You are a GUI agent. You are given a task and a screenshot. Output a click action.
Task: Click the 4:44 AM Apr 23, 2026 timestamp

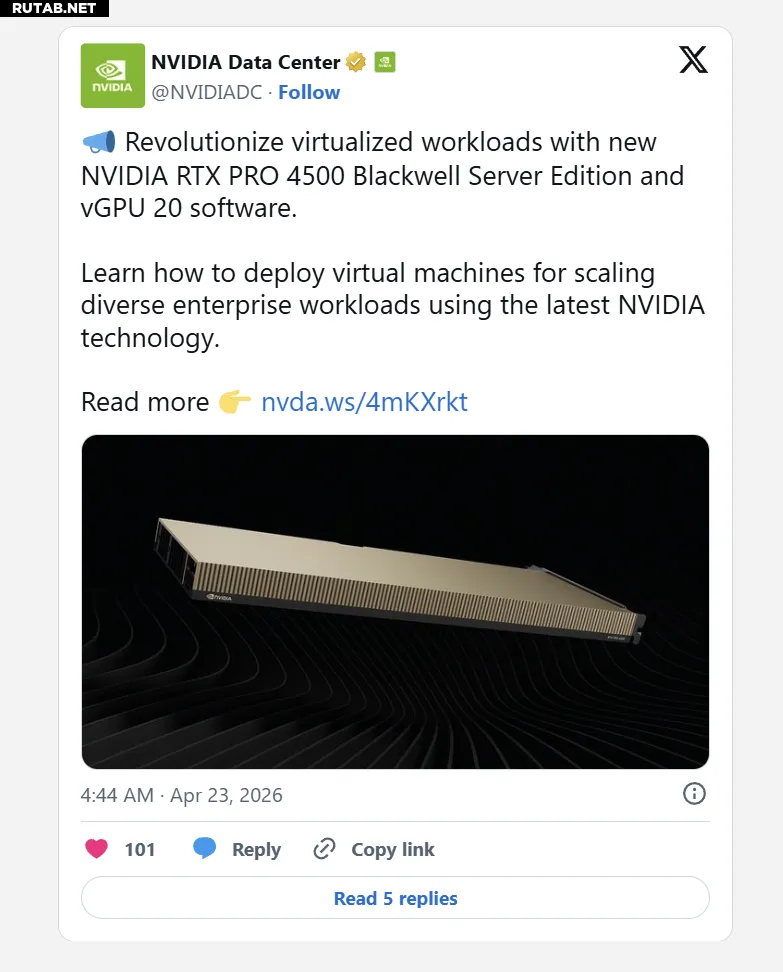tap(182, 795)
